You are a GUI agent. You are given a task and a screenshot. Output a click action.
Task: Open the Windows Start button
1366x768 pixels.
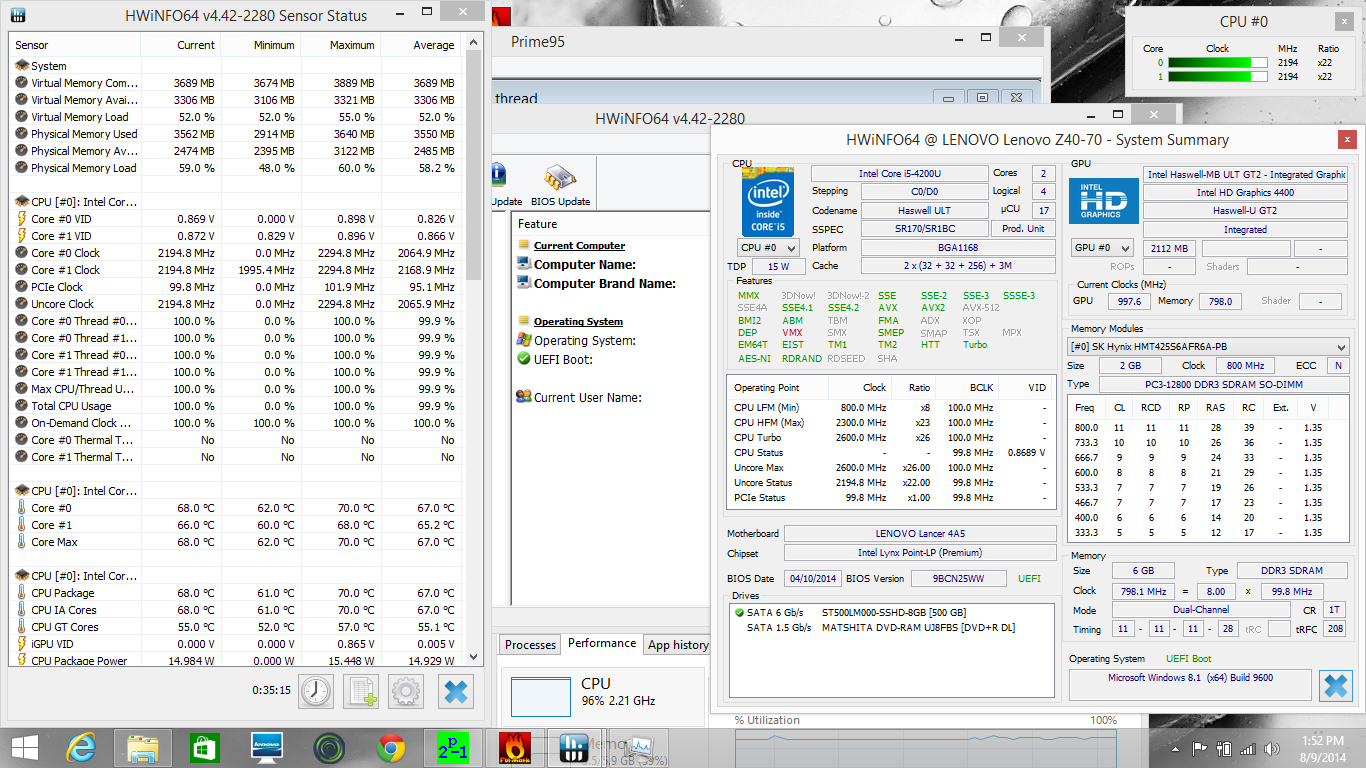pos(25,747)
